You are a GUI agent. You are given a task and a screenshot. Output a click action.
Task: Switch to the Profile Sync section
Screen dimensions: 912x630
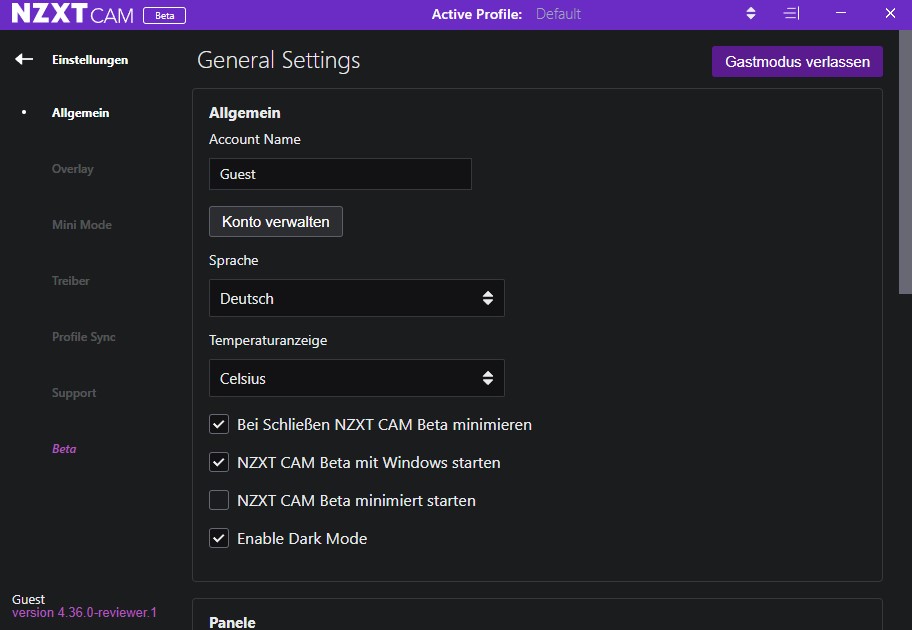coord(83,337)
